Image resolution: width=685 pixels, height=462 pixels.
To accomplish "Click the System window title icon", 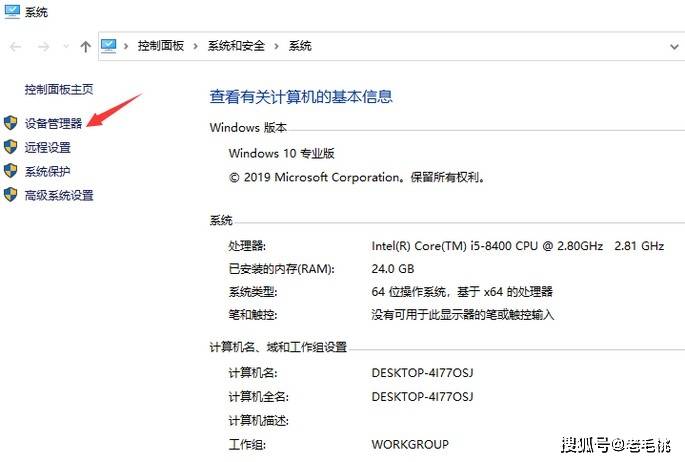I will coord(12,11).
